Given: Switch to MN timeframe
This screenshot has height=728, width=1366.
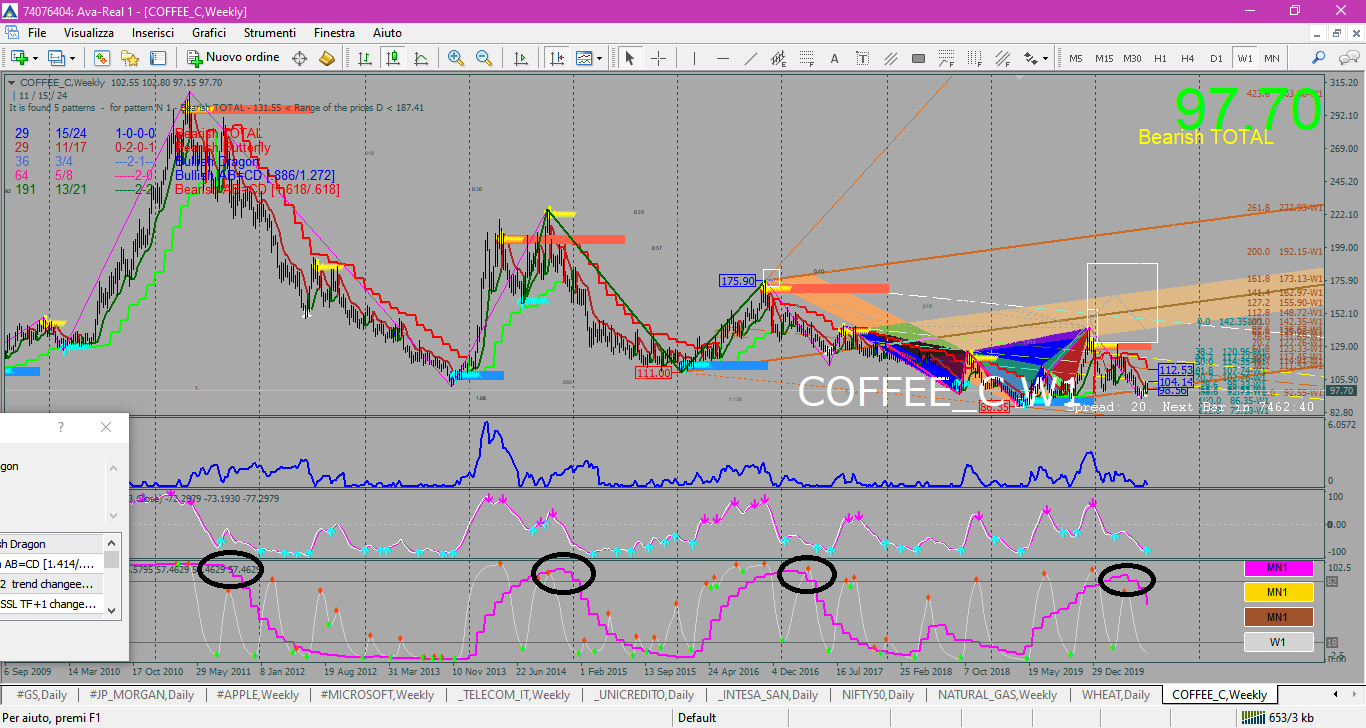Looking at the screenshot, I should coord(1272,58).
